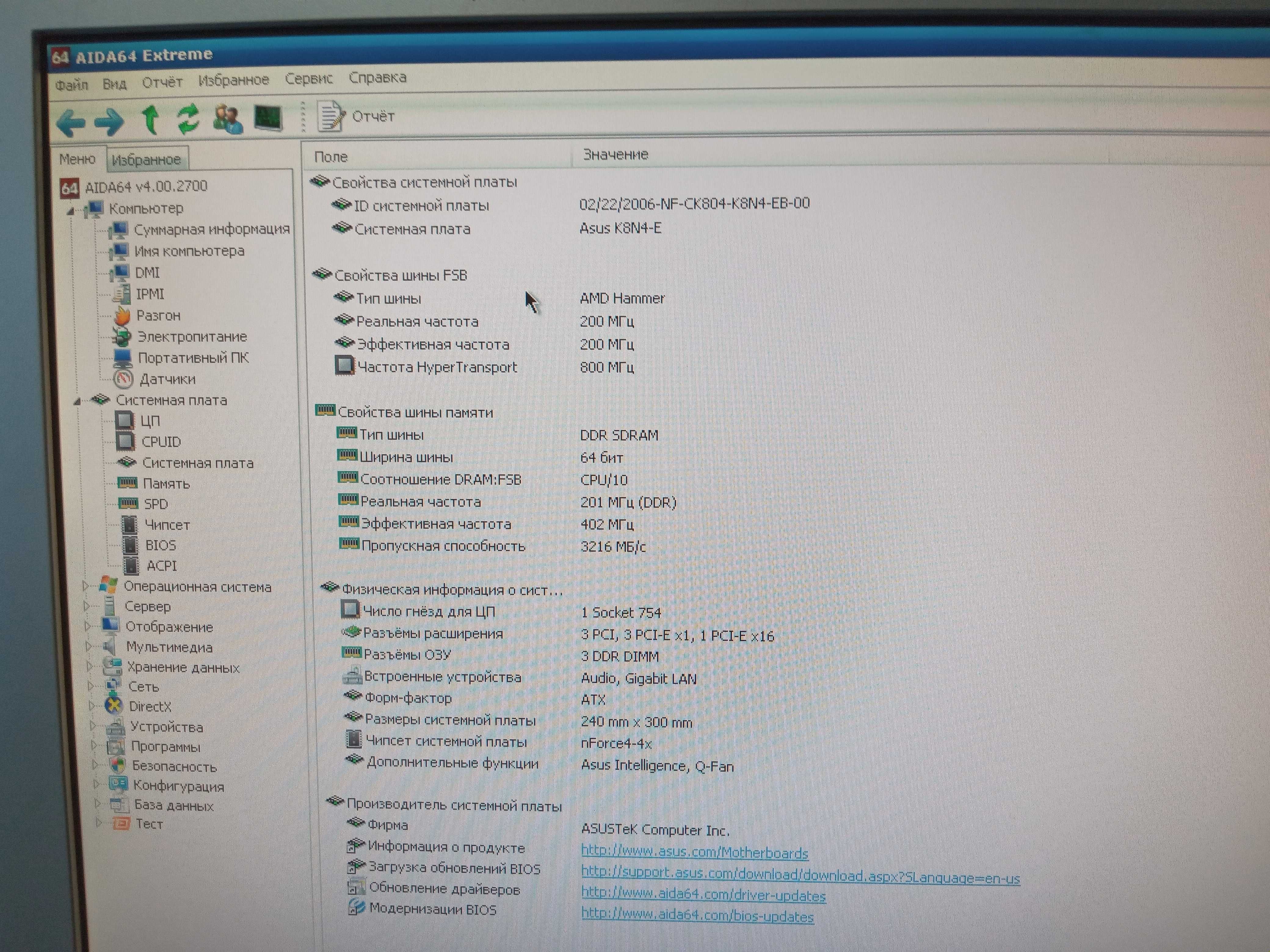
Task: Click the users toolbar icon
Action: tap(228, 119)
